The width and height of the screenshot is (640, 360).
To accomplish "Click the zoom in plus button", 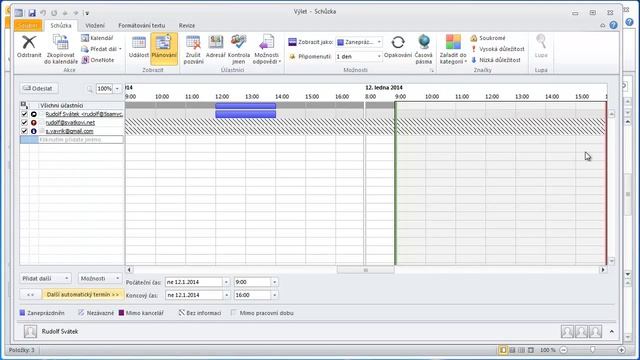I will click(621, 350).
